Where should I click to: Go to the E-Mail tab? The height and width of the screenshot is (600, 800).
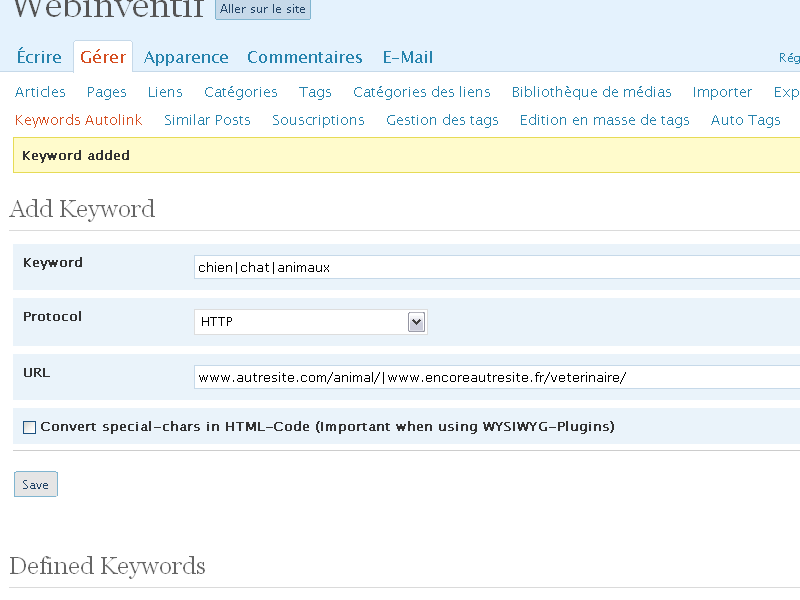pos(407,57)
